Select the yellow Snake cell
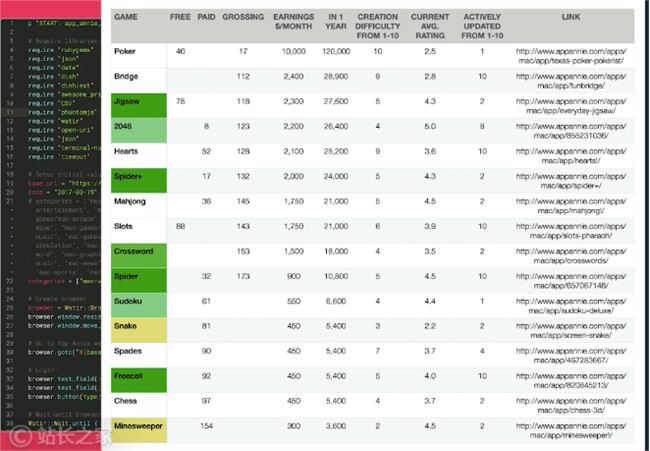The image size is (650, 451). click(138, 327)
